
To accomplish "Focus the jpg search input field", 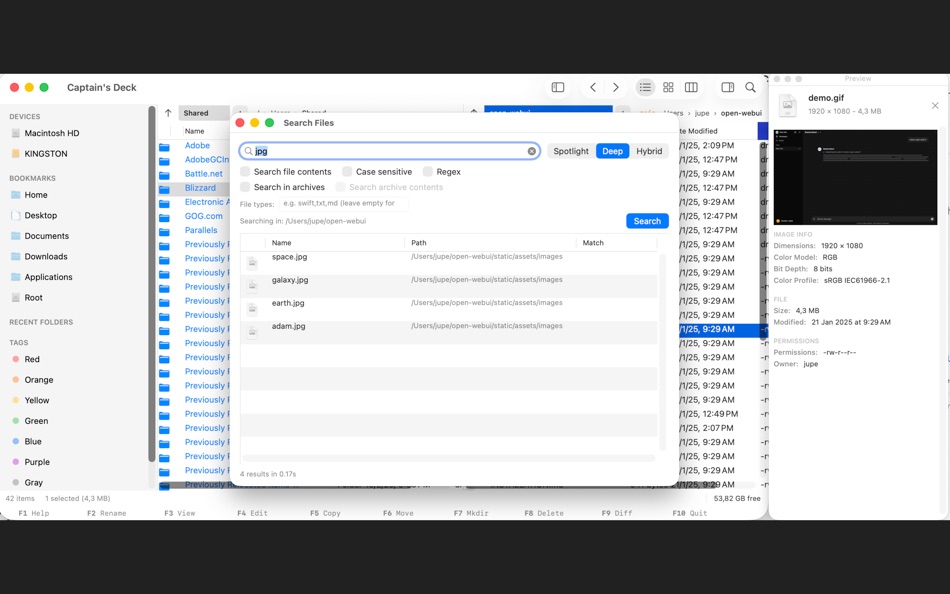I will click(390, 151).
